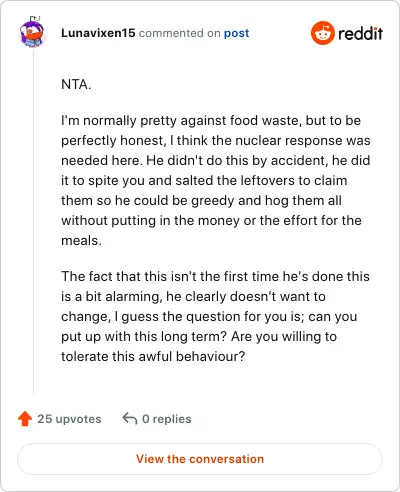
Task: Click the reply arrow icon
Action: (x=130, y=418)
